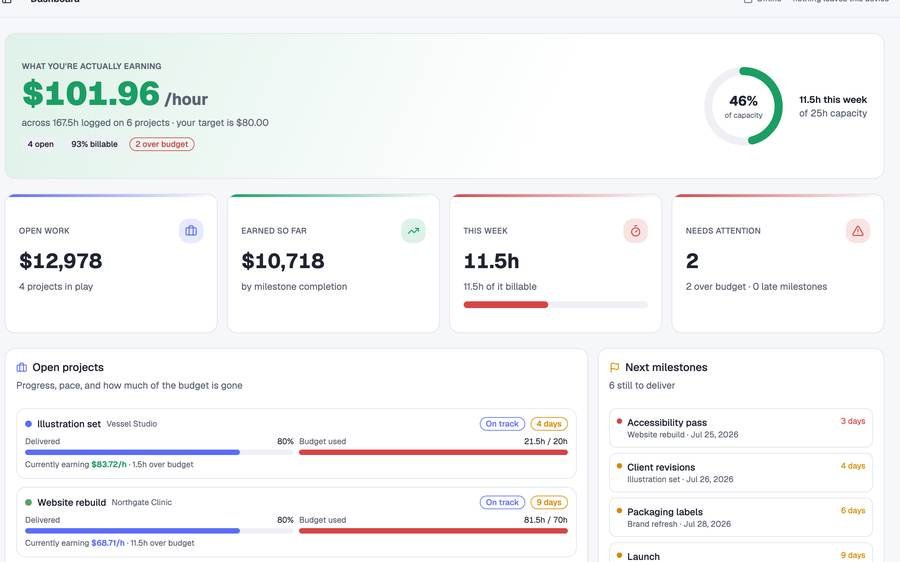The height and width of the screenshot is (562, 900).
Task: Click the '2 over budget' chip
Action: coord(162,144)
